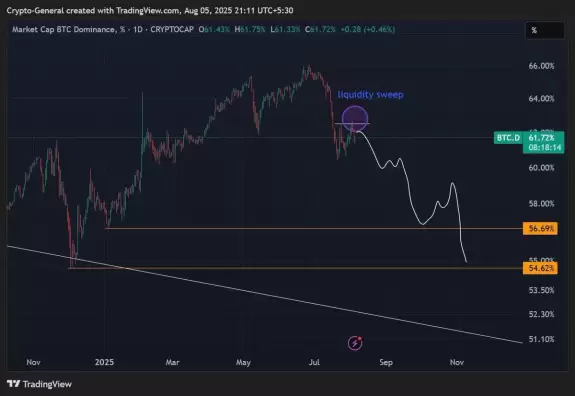
Task: Click the May label on the time axis
Action: coord(243,362)
